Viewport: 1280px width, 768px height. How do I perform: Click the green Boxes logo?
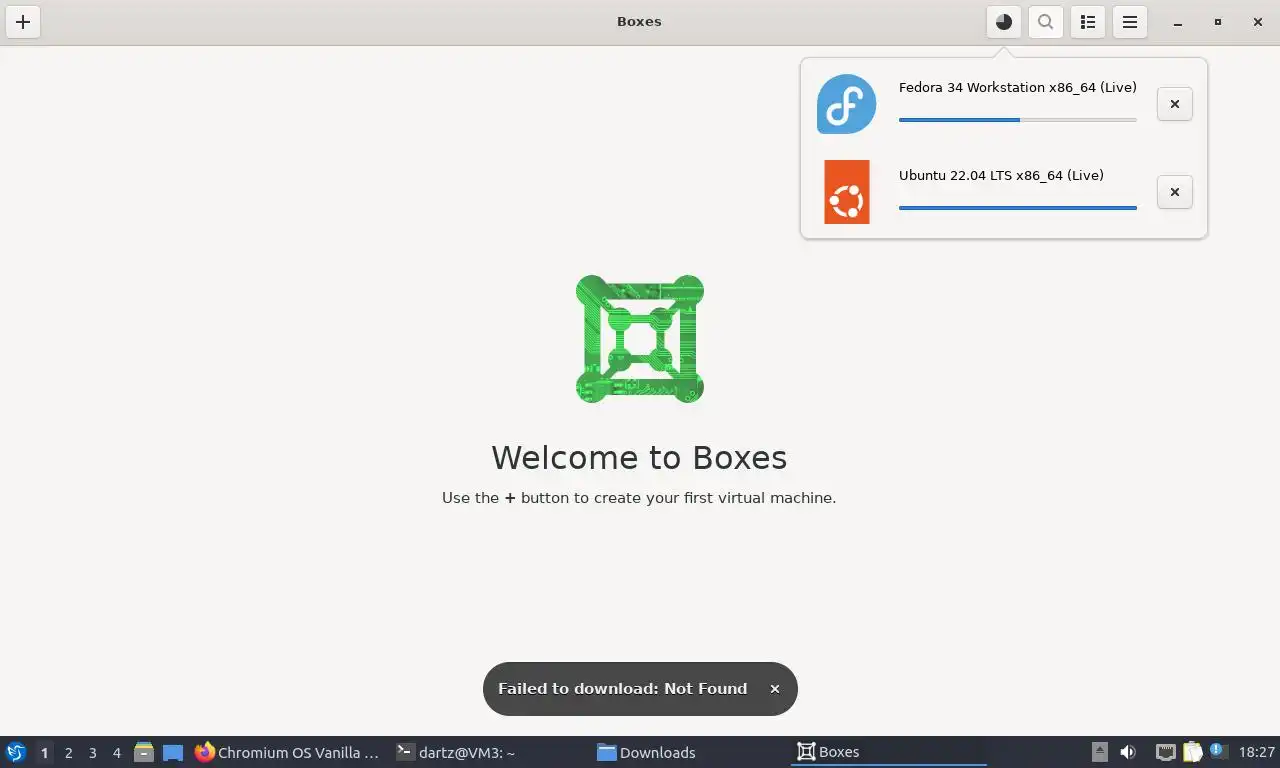[x=640, y=339]
